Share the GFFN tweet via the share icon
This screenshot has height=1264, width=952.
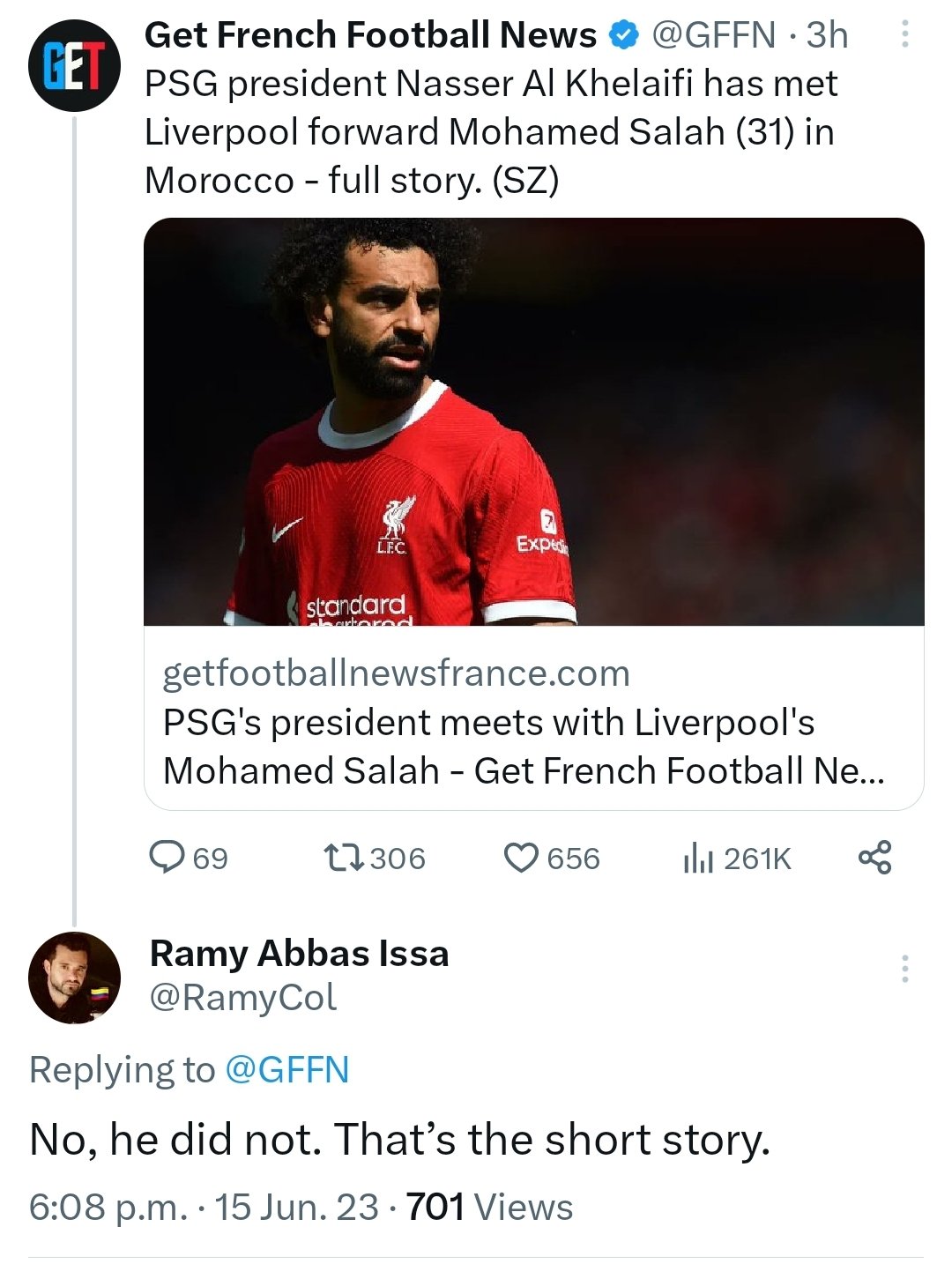coord(874,857)
